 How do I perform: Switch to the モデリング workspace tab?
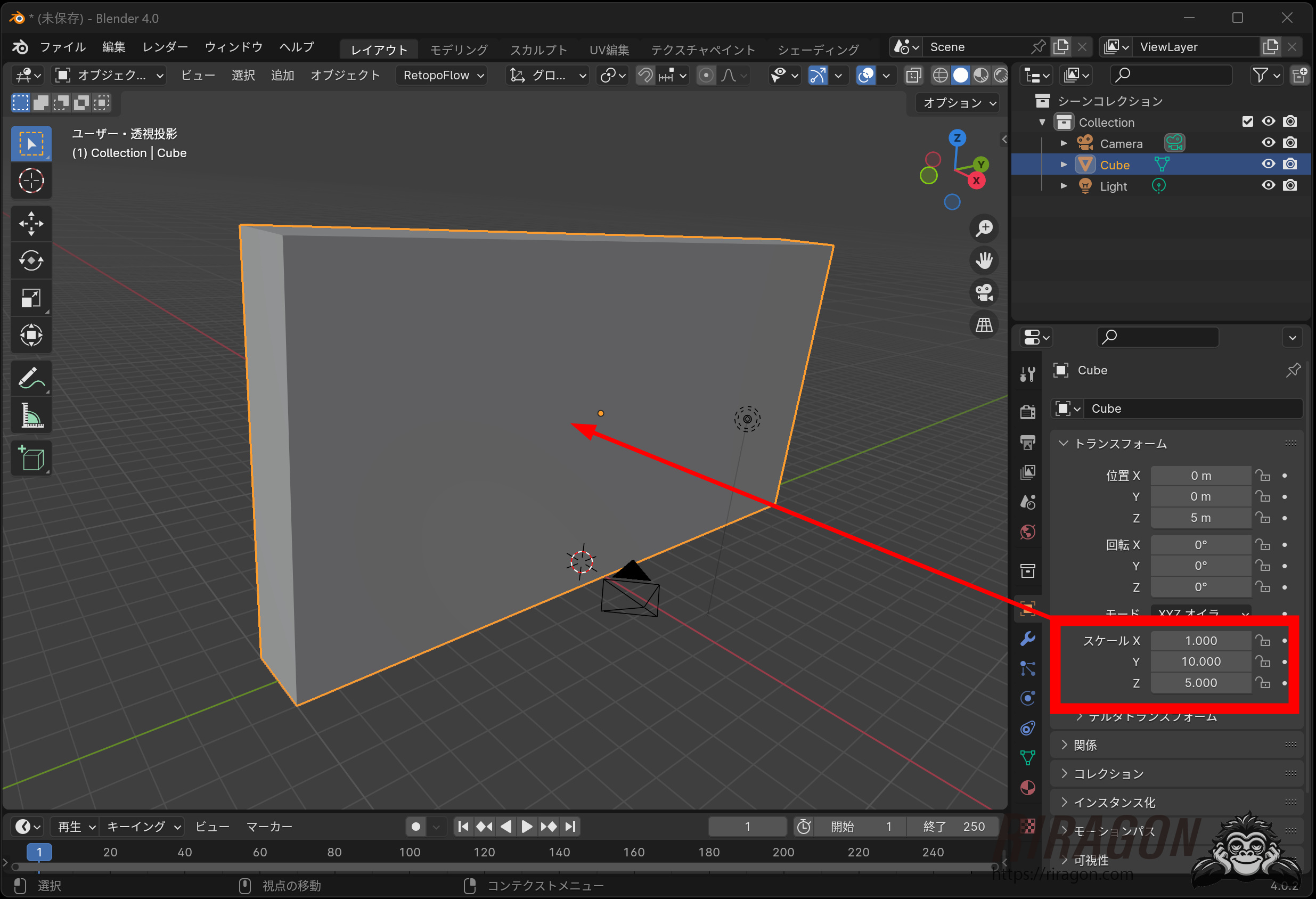458,50
